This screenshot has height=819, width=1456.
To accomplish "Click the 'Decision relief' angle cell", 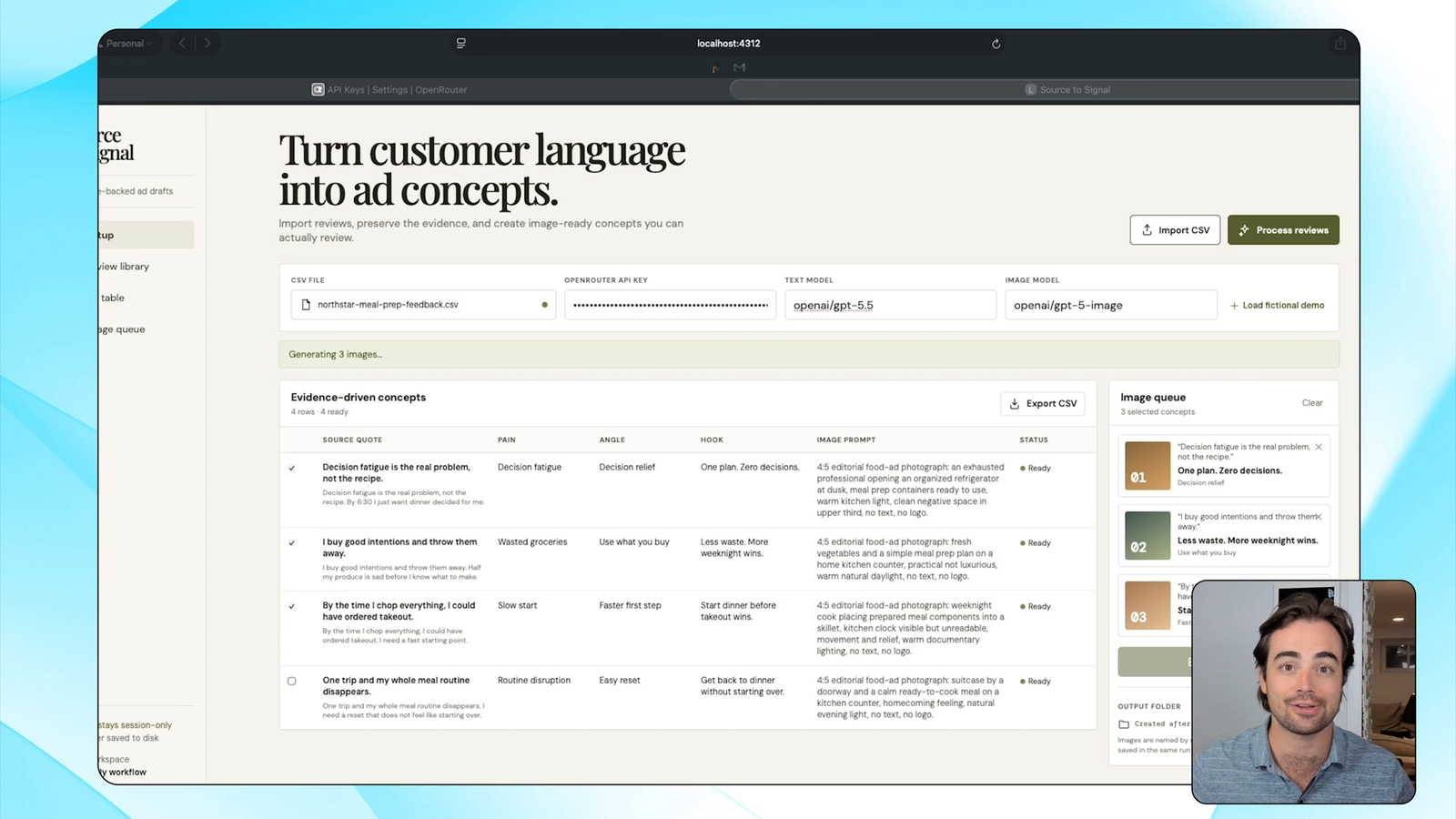I will point(627,468).
